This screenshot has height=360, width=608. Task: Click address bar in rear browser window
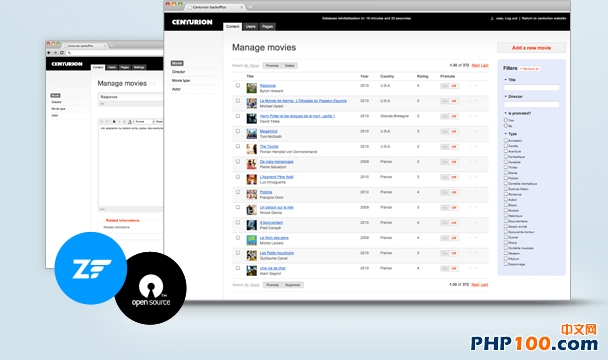115,52
